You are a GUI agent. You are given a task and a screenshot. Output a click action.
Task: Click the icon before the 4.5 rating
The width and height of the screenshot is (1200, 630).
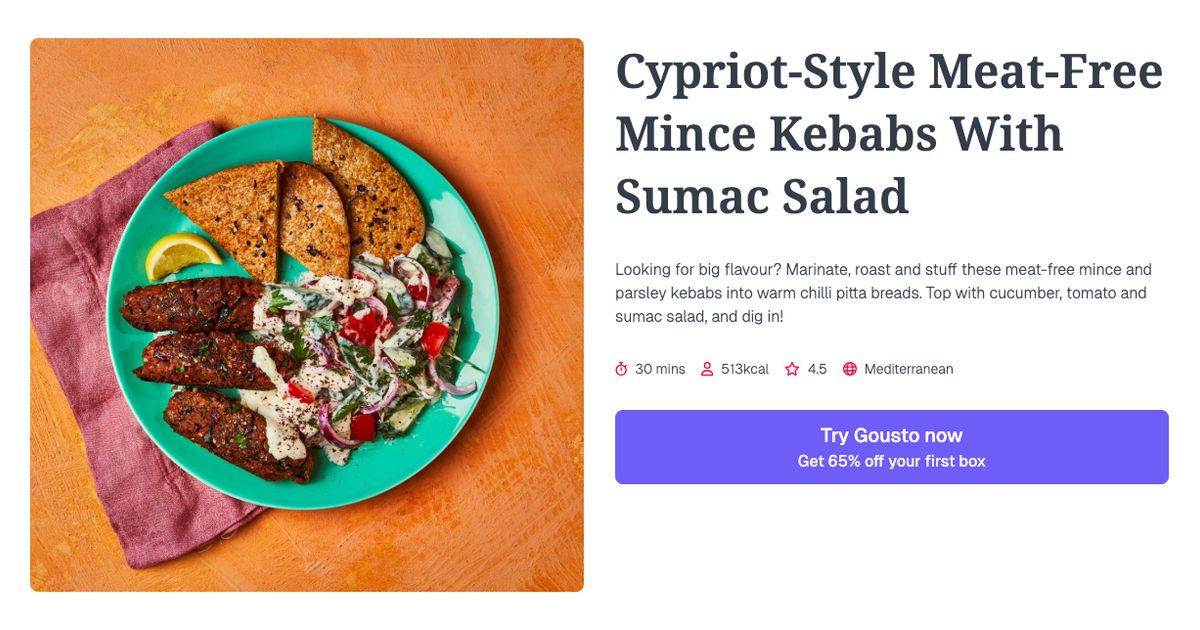790,368
